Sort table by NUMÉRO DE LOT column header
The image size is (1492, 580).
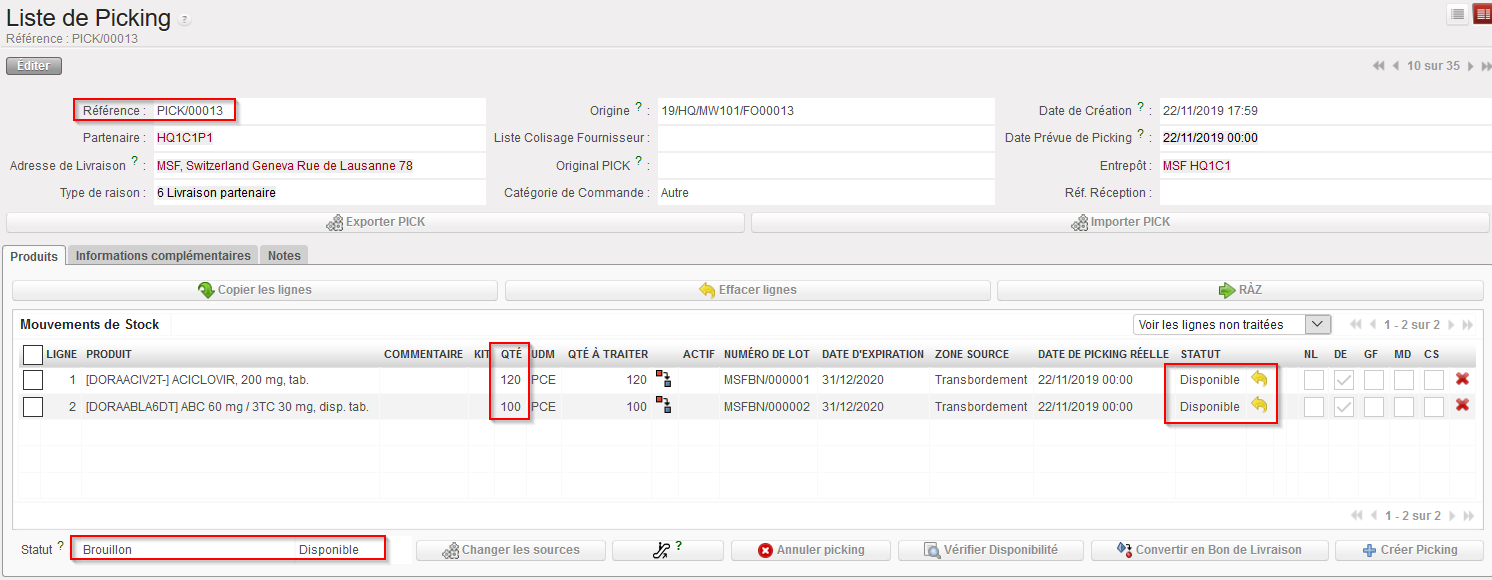click(765, 354)
